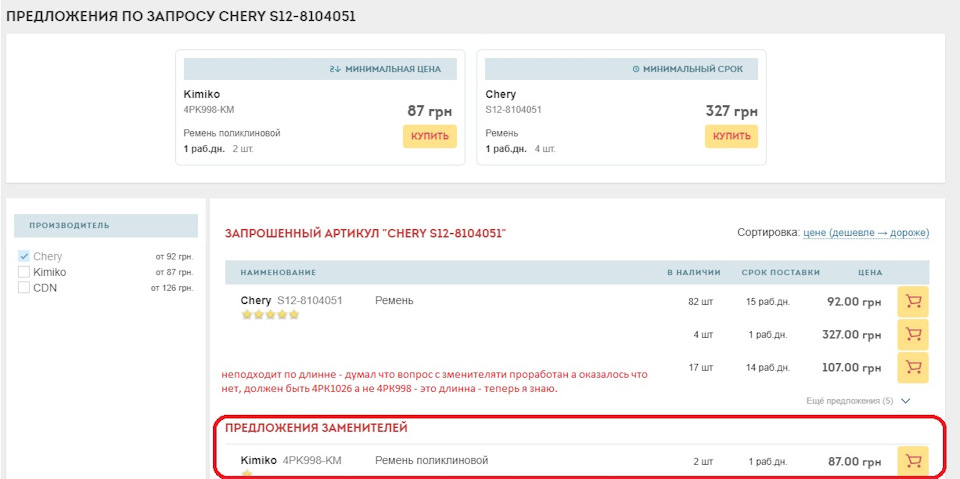Viewport: 960px width, 479px height.
Task: Click the '17 шт' availability value
Action: pos(700,368)
